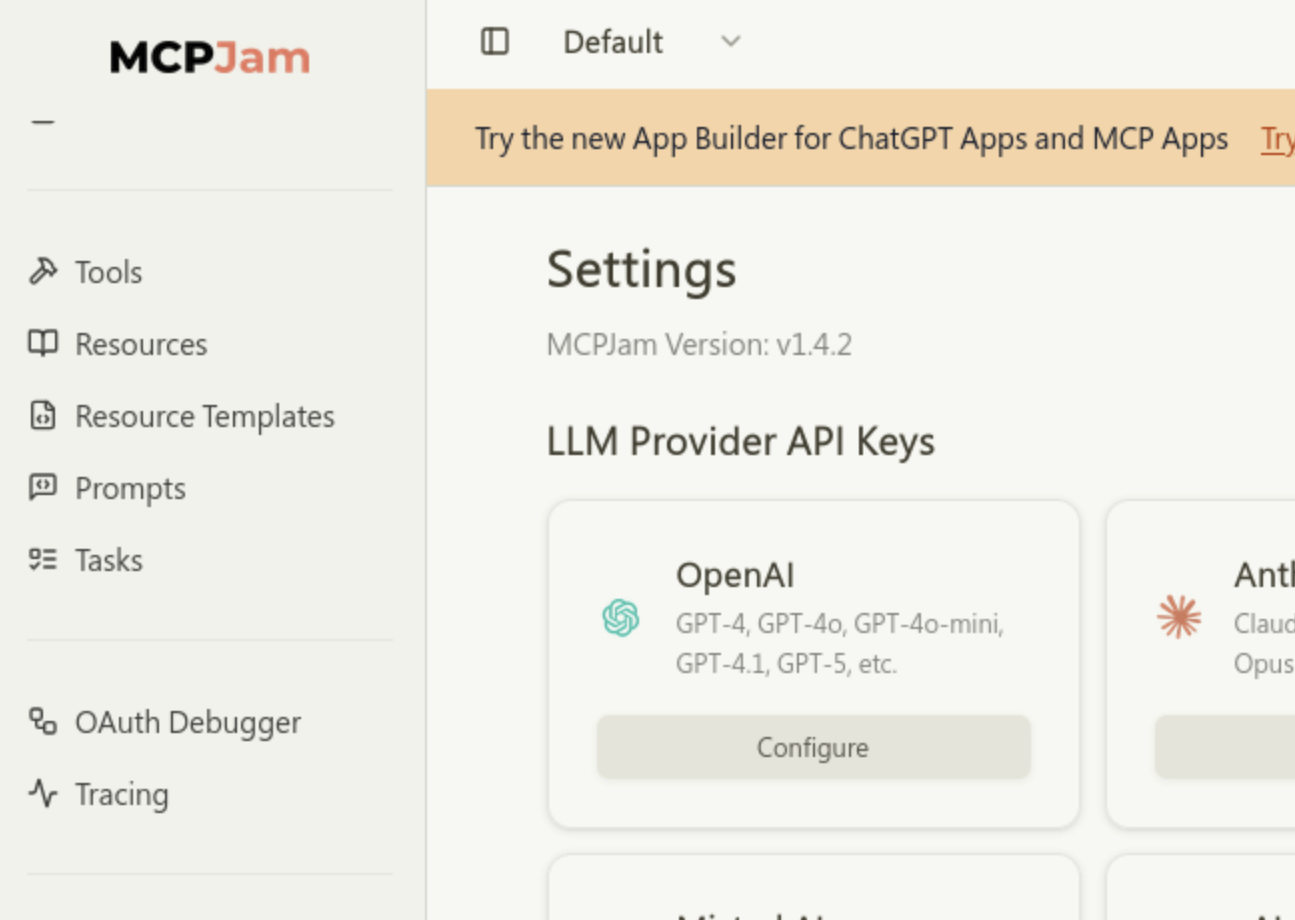Open the Default workspace dropdown

tap(652, 42)
